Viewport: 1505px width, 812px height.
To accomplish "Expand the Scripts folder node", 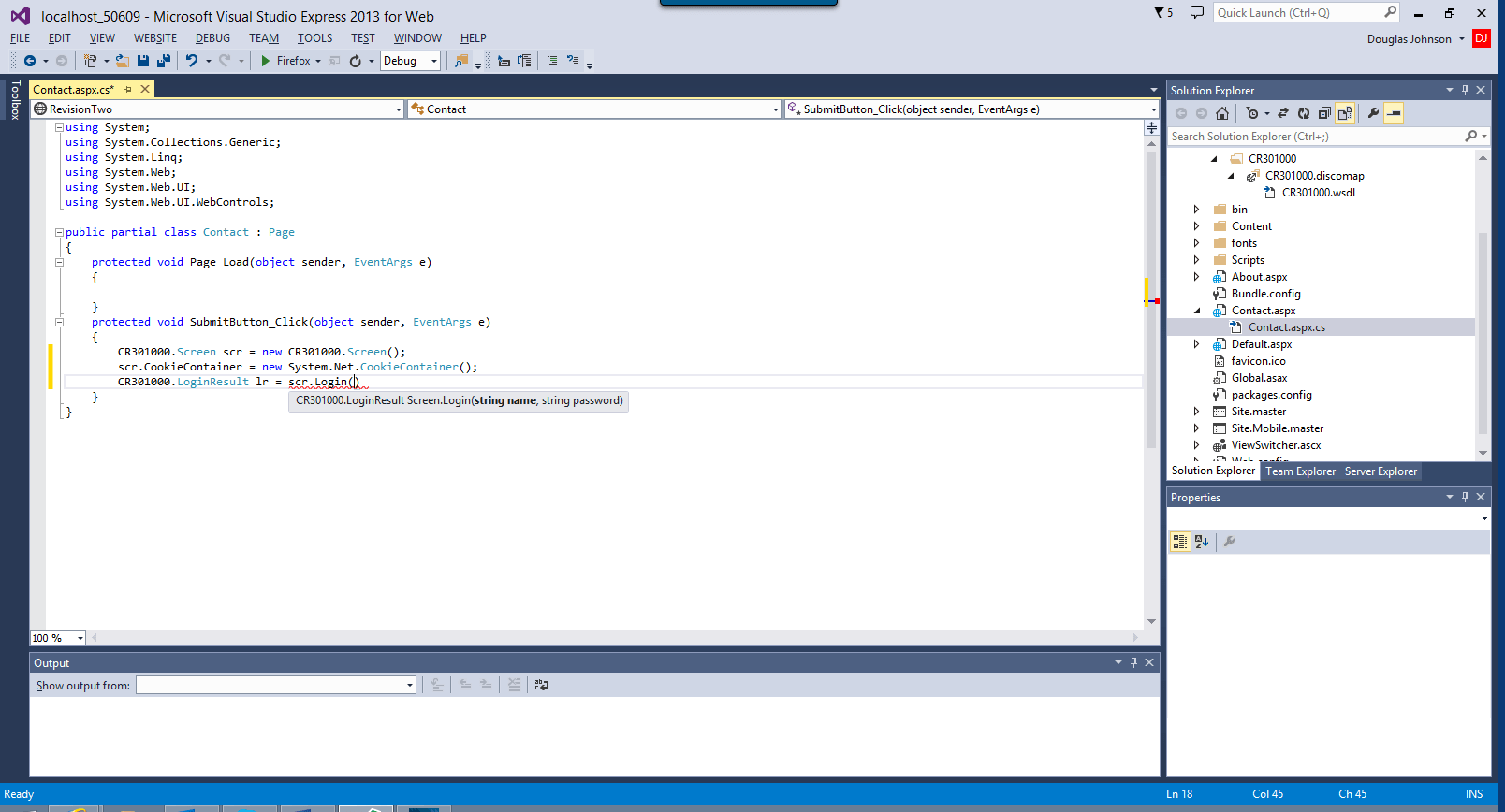I will point(1196,260).
